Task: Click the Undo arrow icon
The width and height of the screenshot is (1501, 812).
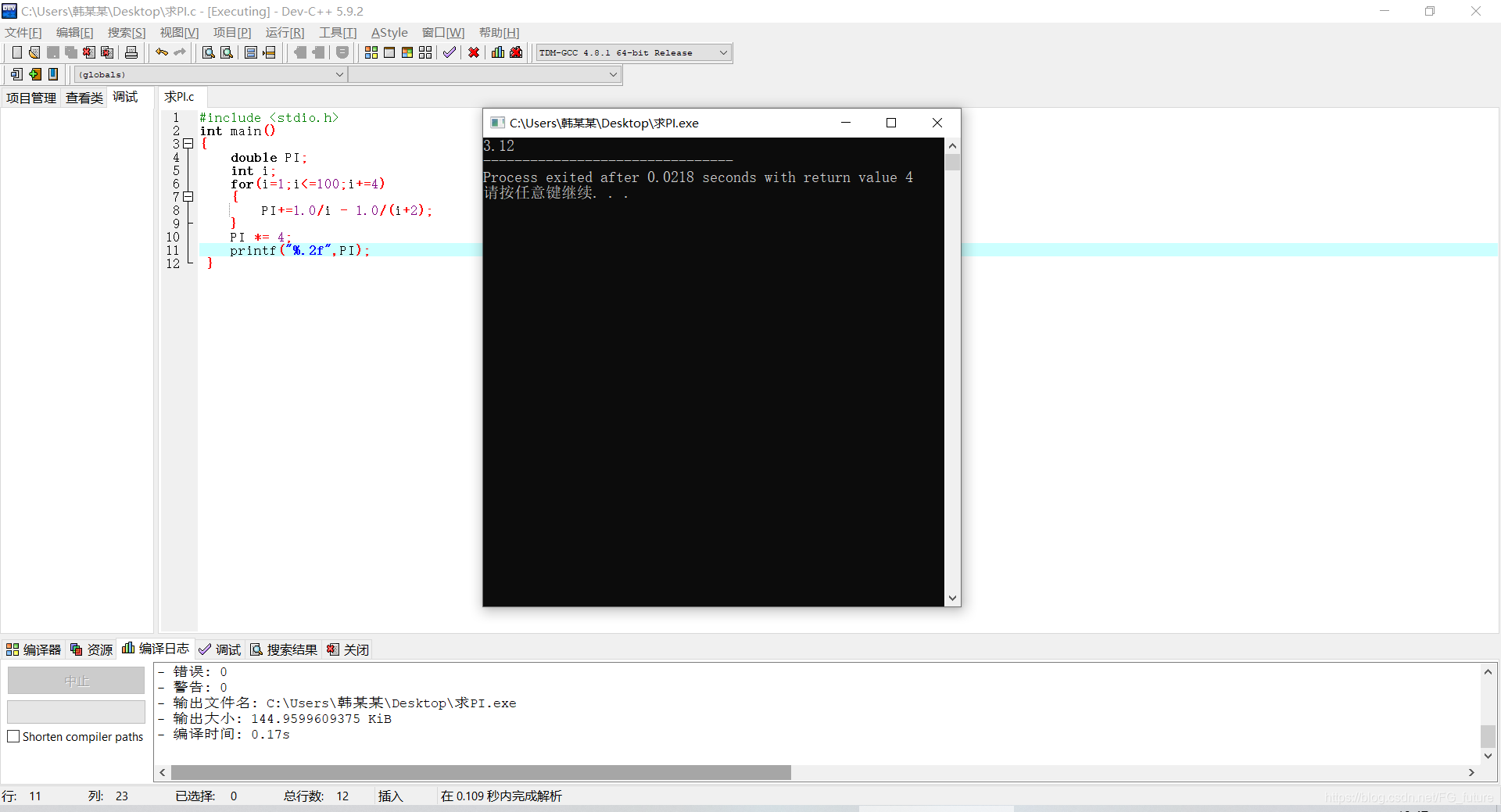Action: point(162,52)
